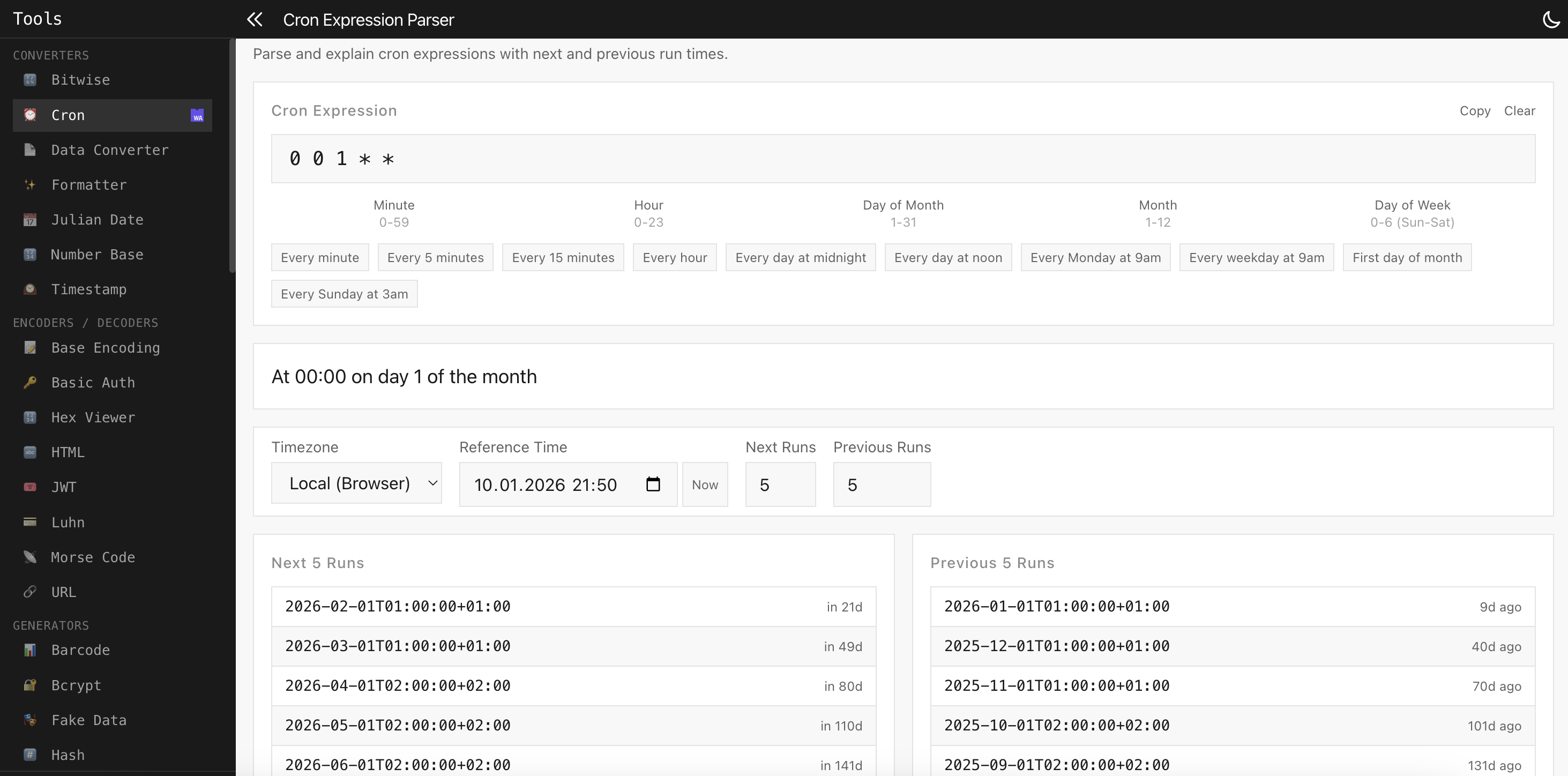The image size is (1568, 776).
Task: Open the calendar picker in Reference Time
Action: click(x=653, y=484)
